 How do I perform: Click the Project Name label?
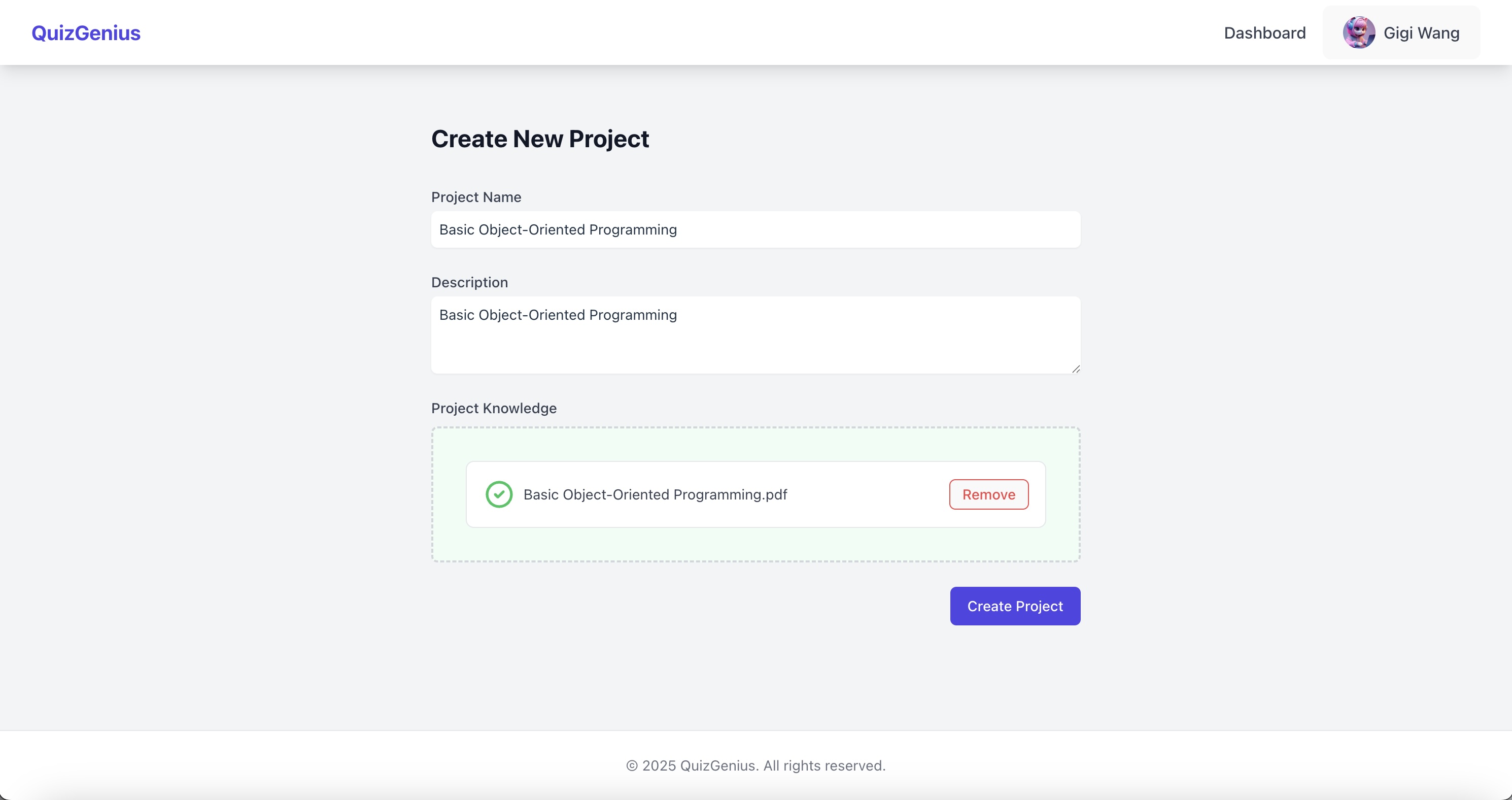[476, 197]
